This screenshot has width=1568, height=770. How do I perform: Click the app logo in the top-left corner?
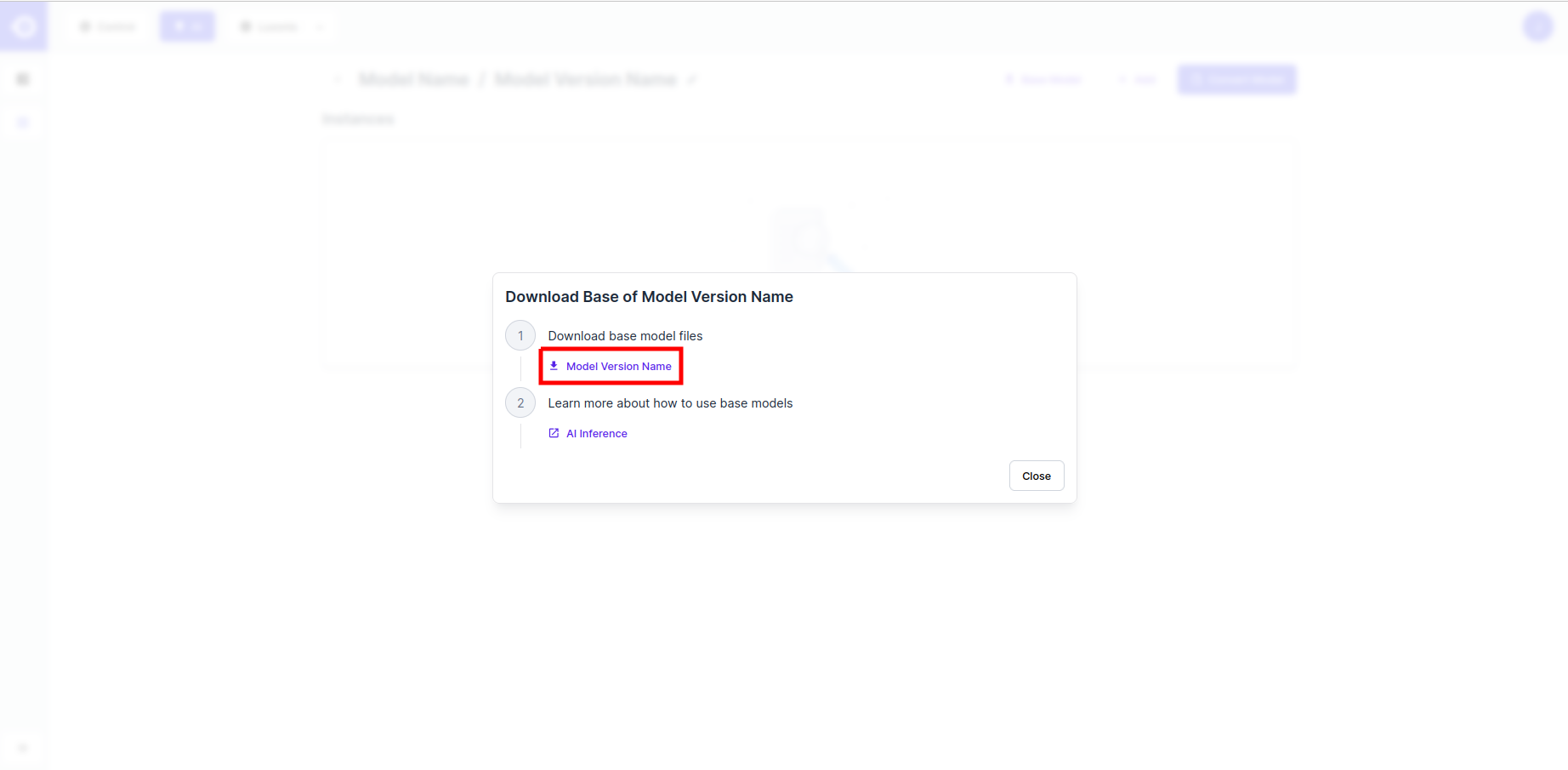point(24,26)
